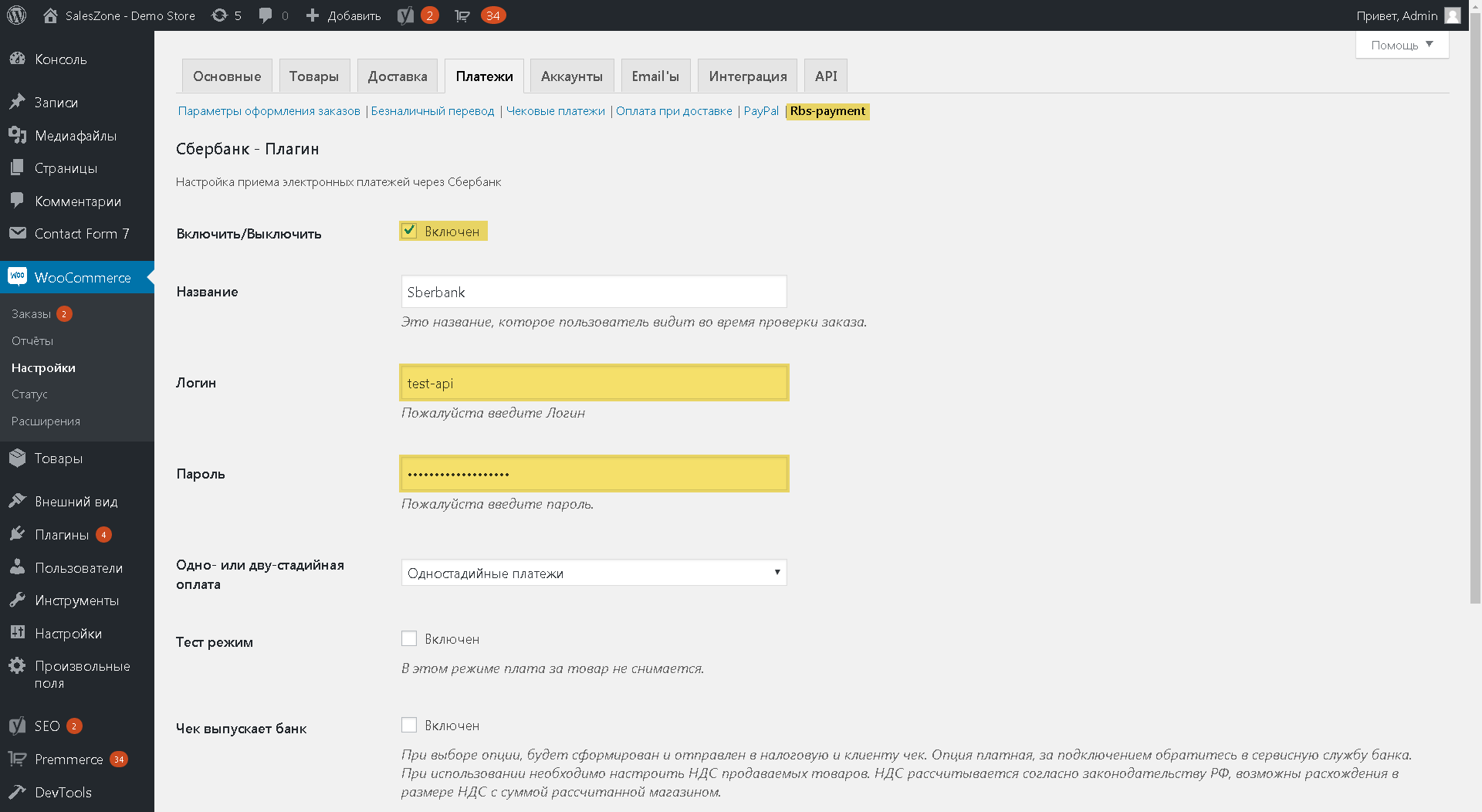
Task: Click the Плагины plug icon
Action: point(17,534)
